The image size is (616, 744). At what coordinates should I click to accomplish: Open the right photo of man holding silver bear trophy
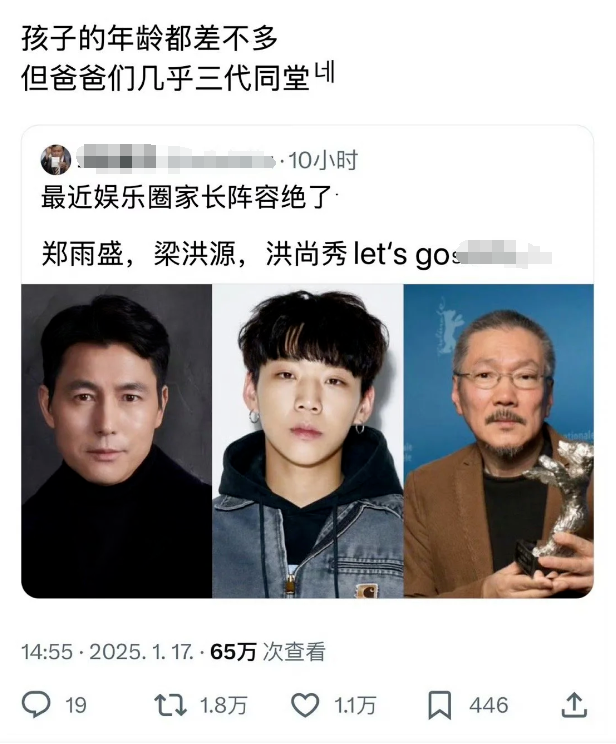tap(499, 441)
